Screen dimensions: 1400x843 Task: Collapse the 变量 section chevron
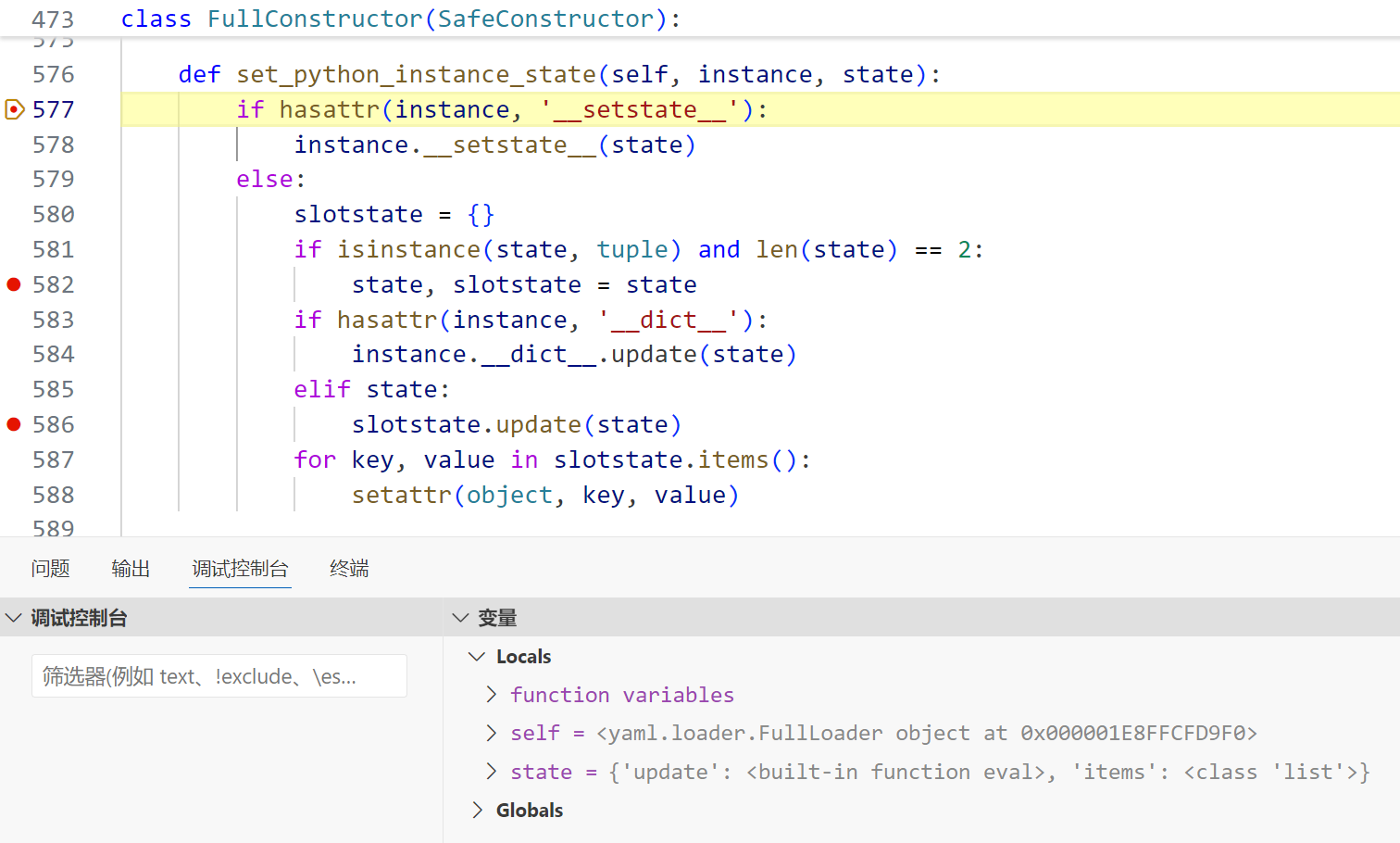tap(460, 618)
